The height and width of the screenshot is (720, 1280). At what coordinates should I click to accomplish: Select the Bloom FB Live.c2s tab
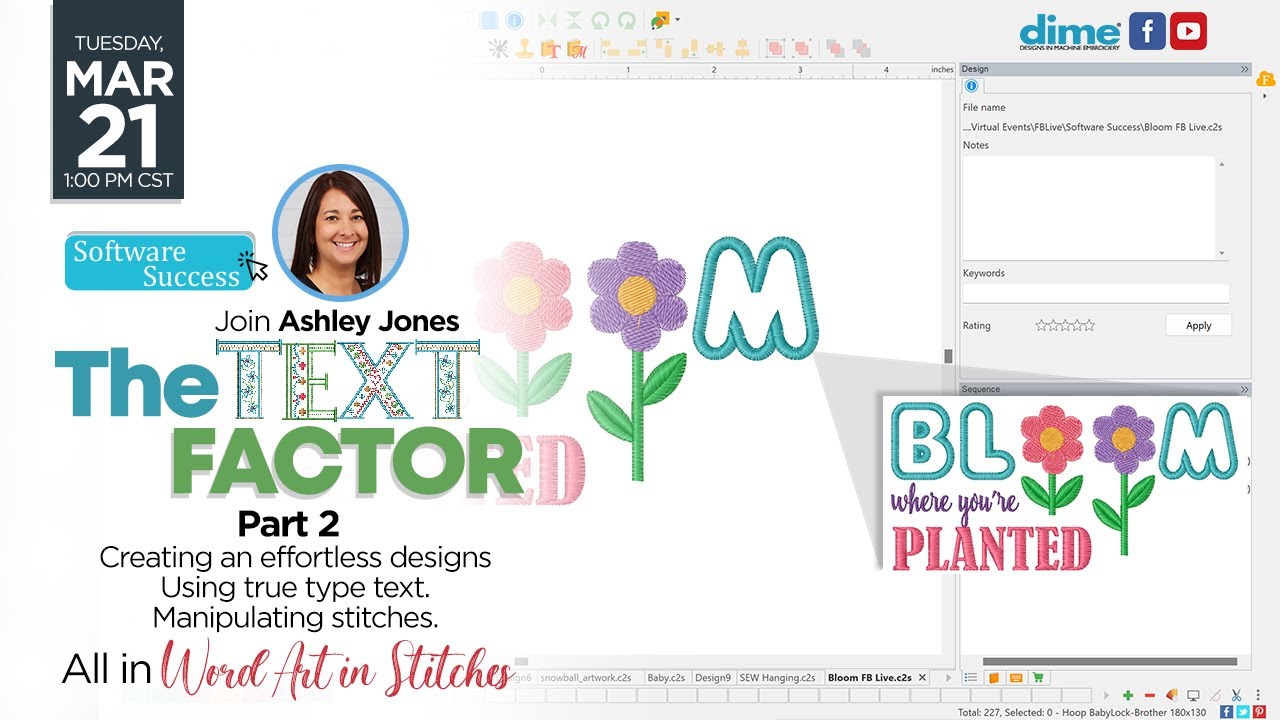869,677
